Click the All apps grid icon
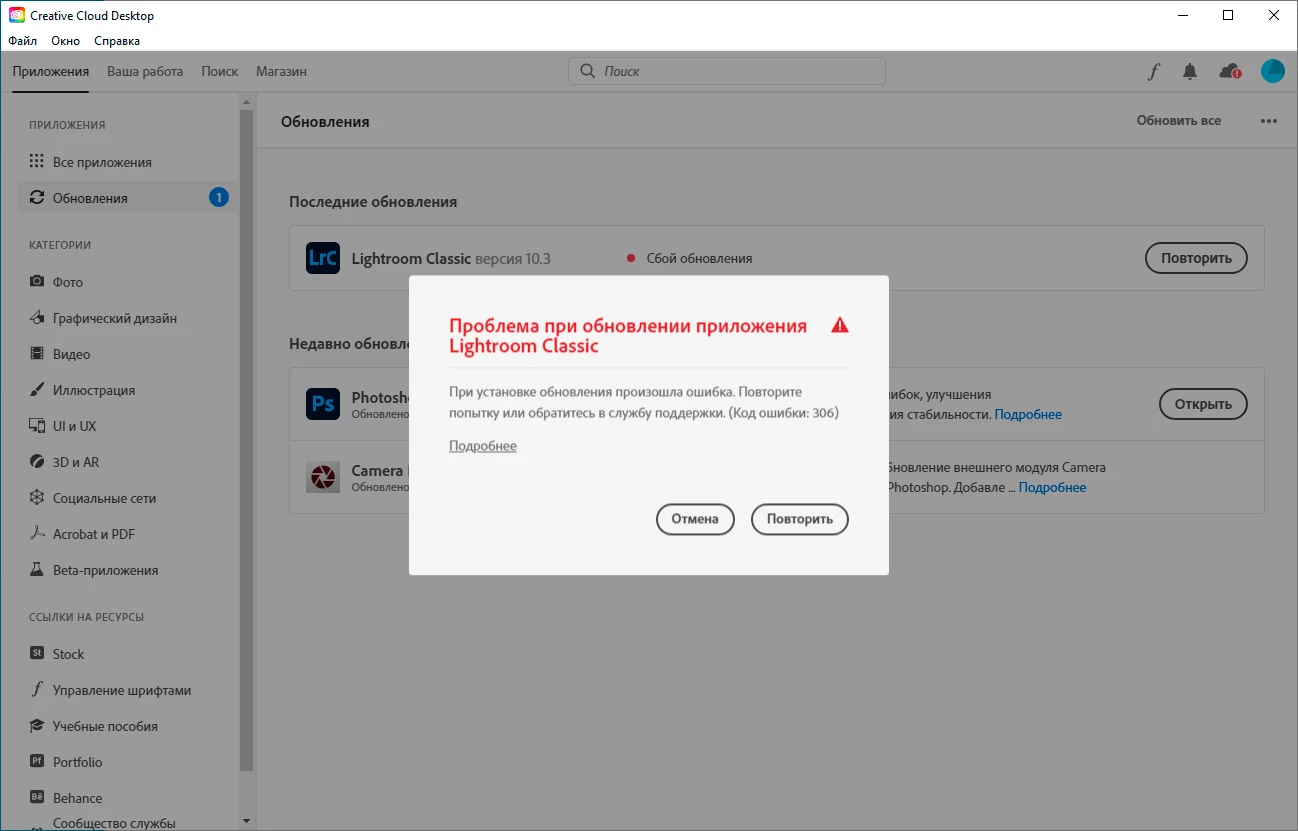The height and width of the screenshot is (831, 1298). pyautogui.click(x=37, y=162)
